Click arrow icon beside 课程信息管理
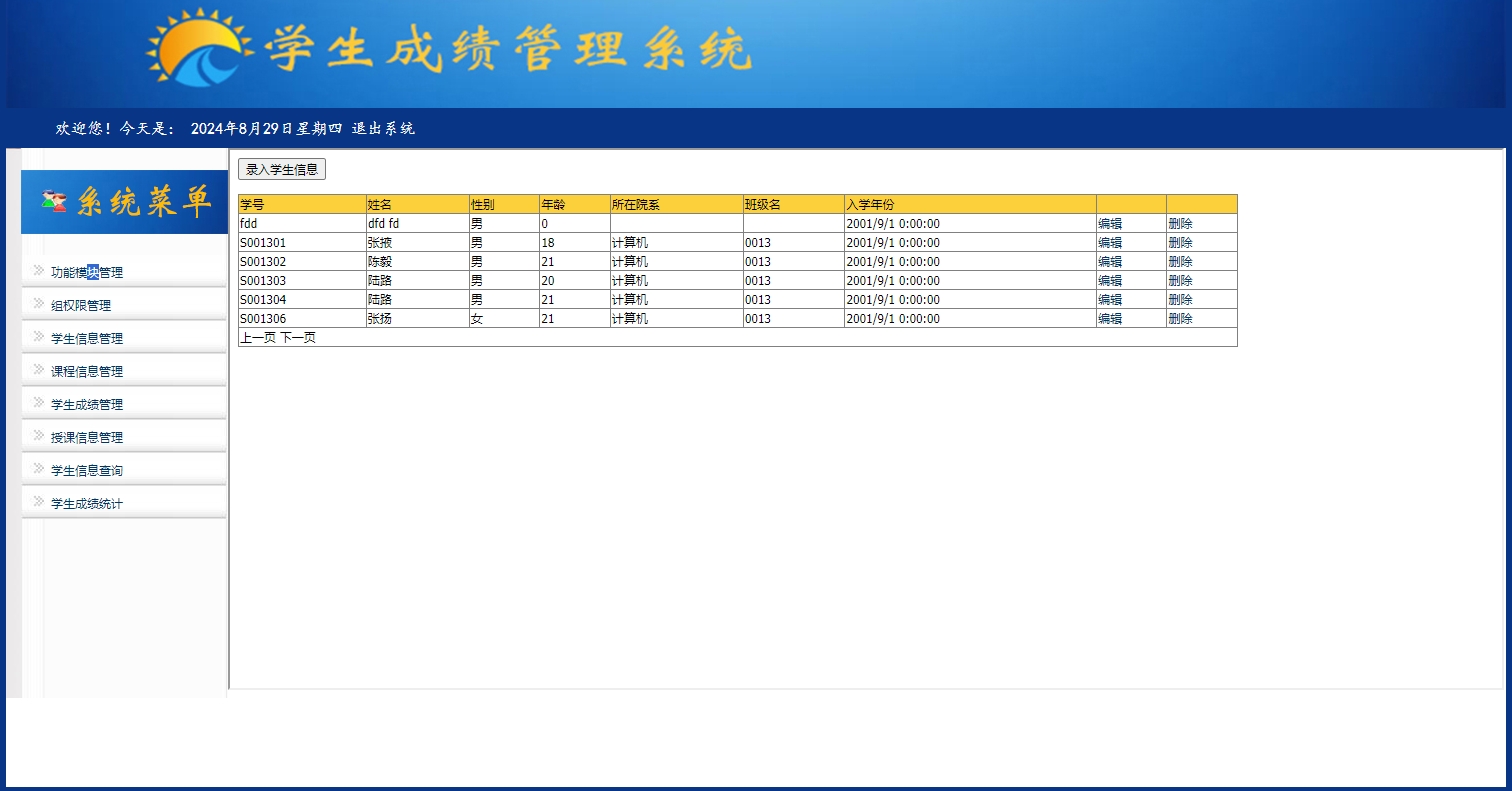This screenshot has width=1512, height=791. (x=38, y=369)
